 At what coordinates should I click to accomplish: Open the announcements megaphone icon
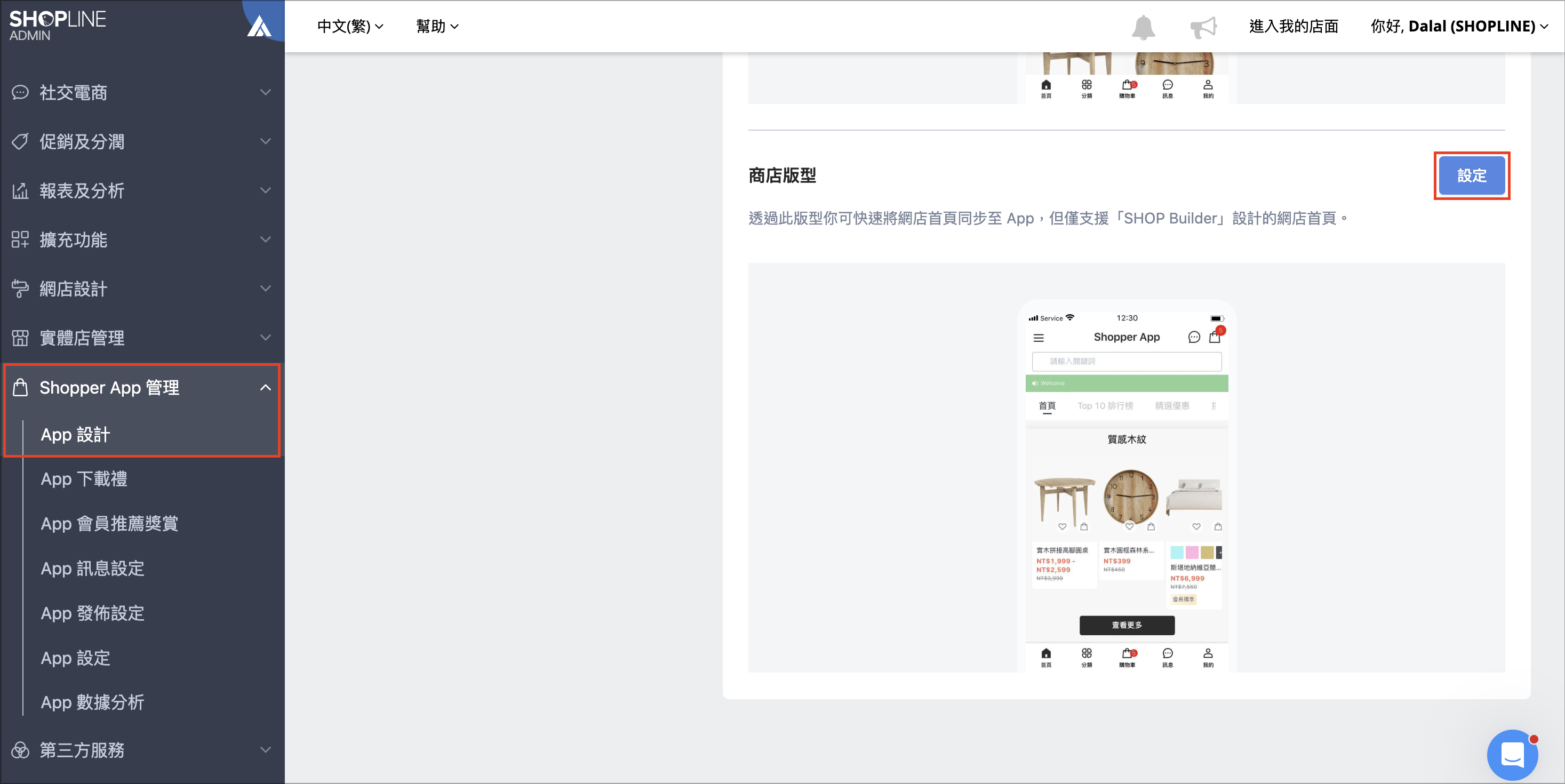pyautogui.click(x=1203, y=27)
